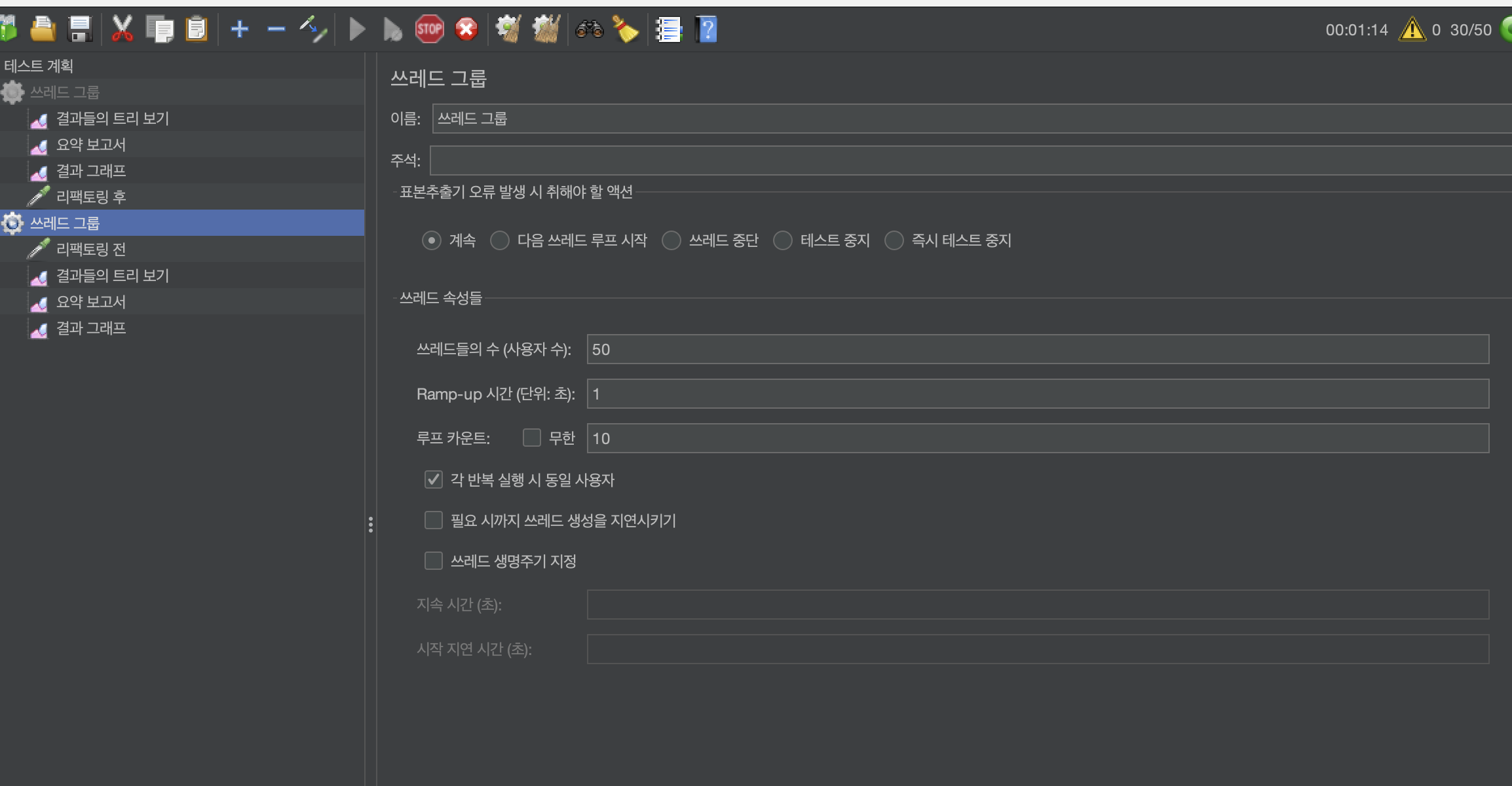Open 요약 보고서 under the first thread group
Image resolution: width=1512 pixels, height=786 pixels.
click(x=90, y=145)
